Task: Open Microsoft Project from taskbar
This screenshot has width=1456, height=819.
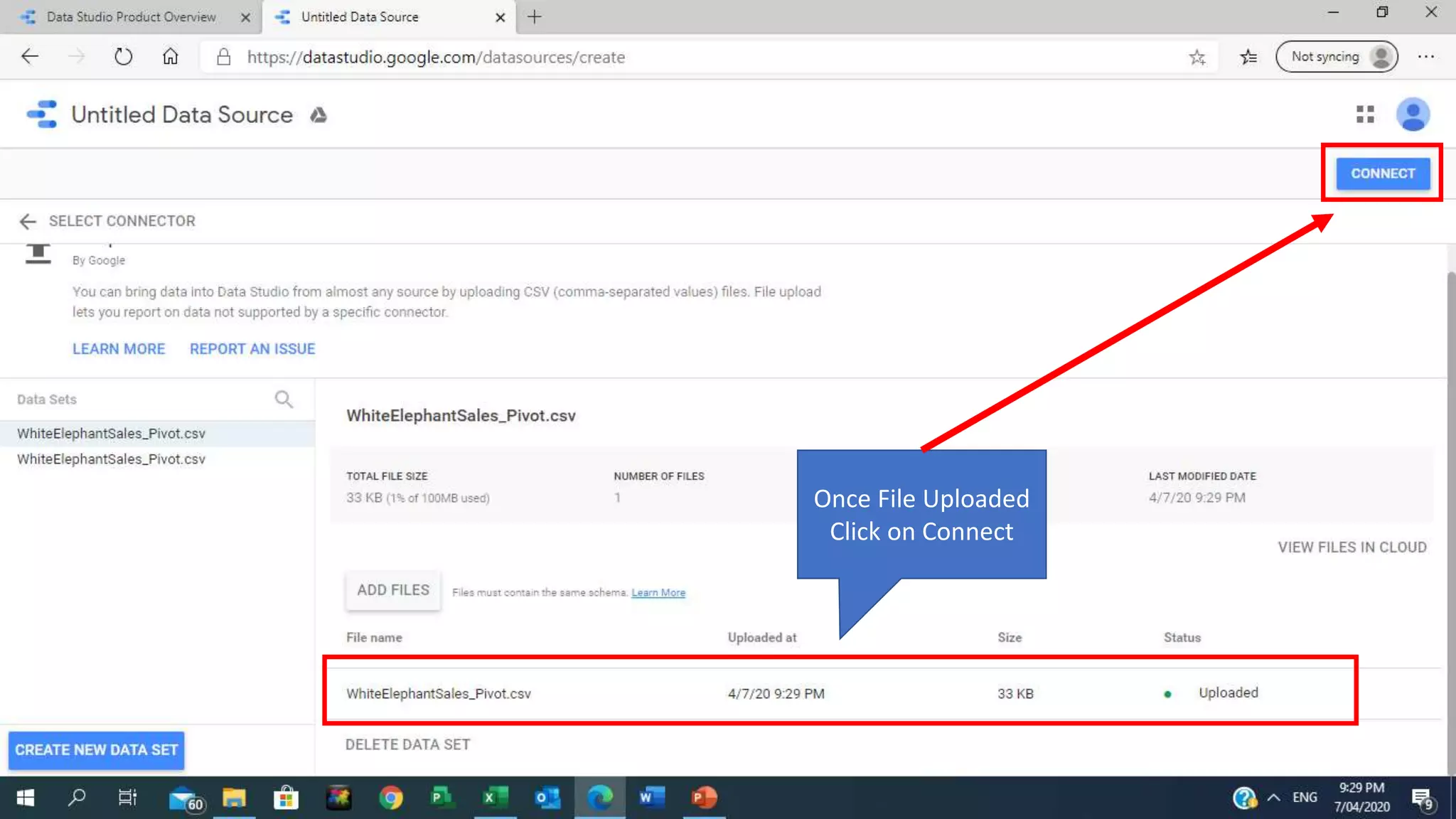Action: point(442,798)
